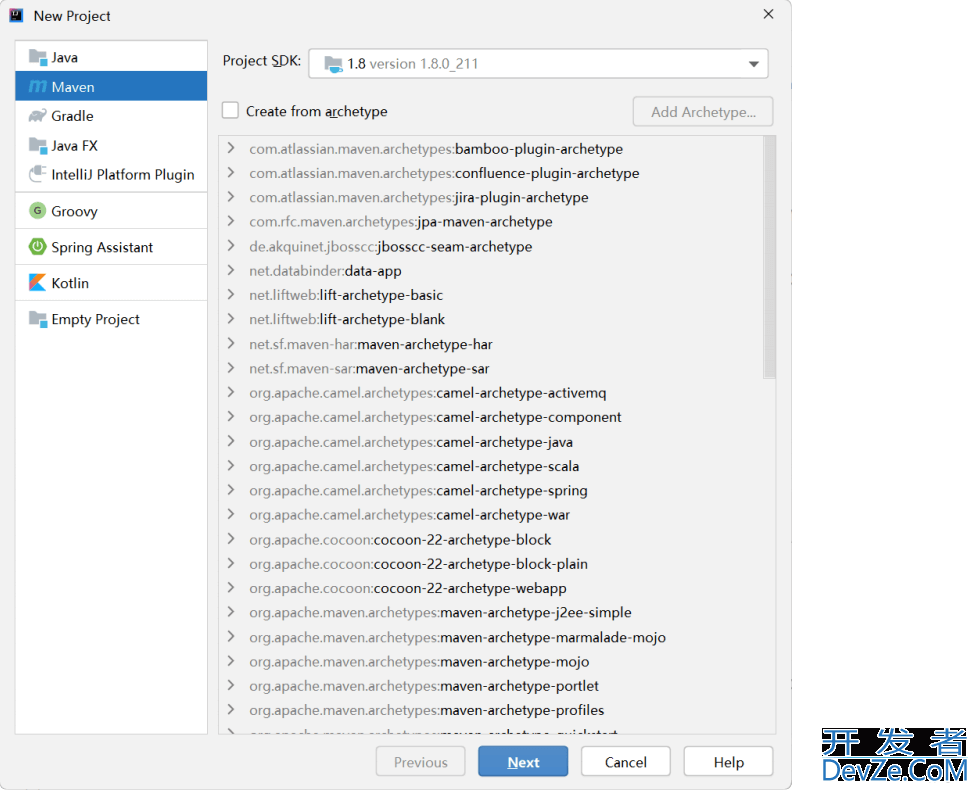
Task: Expand cocoon-22-archetype-block node
Action: click(x=231, y=539)
